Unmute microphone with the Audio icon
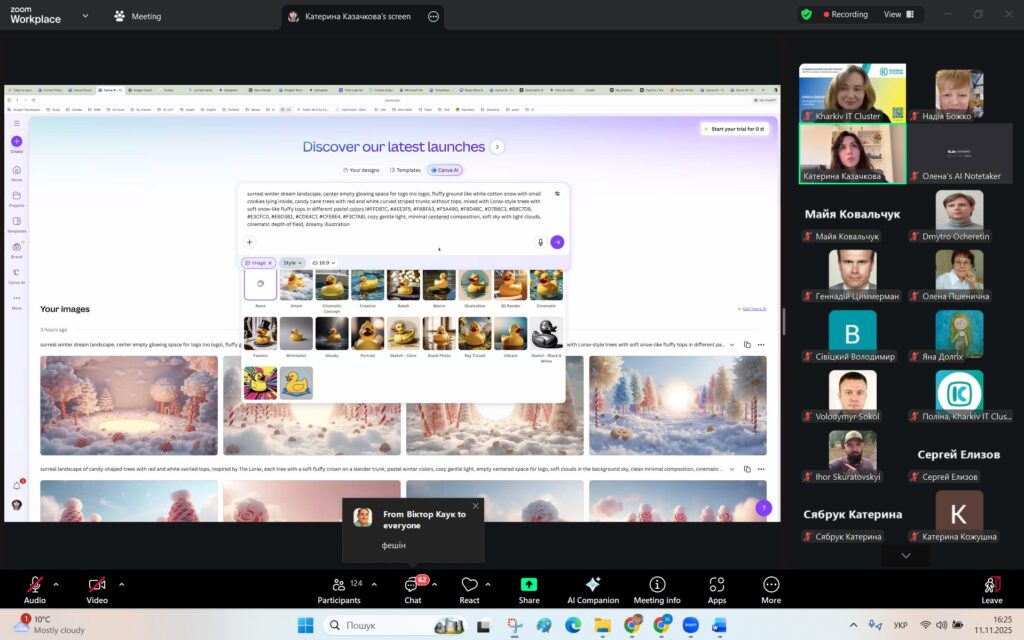Image resolution: width=1024 pixels, height=640 pixels. [x=35, y=586]
